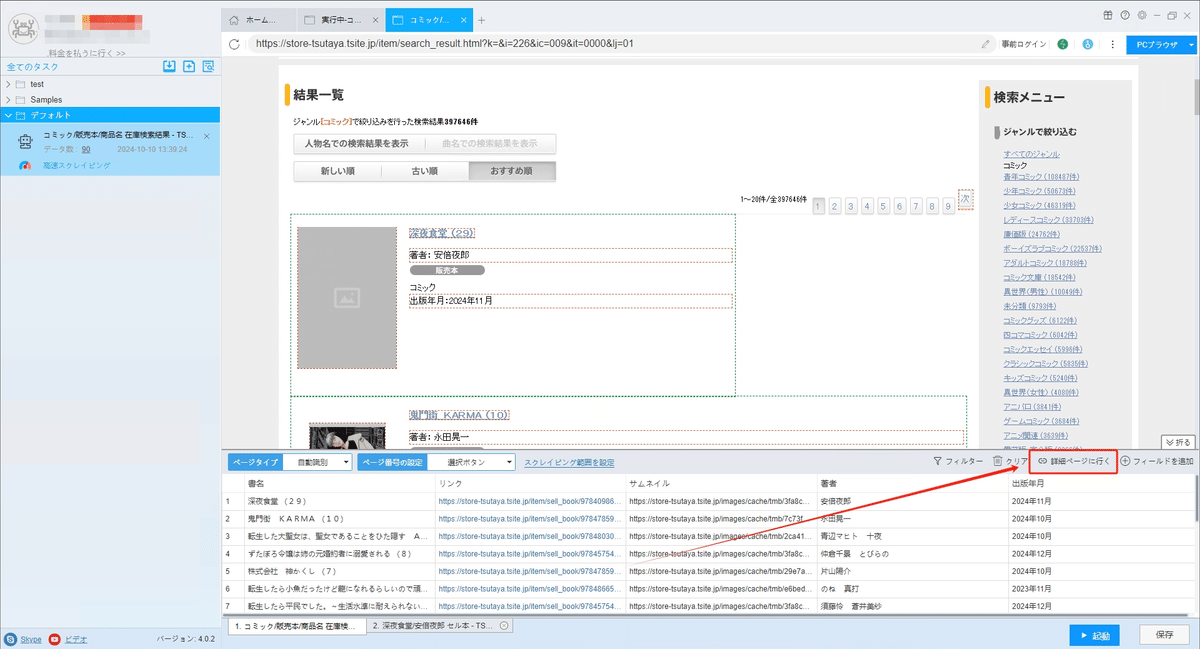Select bottom tab 2 深夜食堂/安倍夜郎
Screen dimensions: 1200x649
tap(441, 625)
